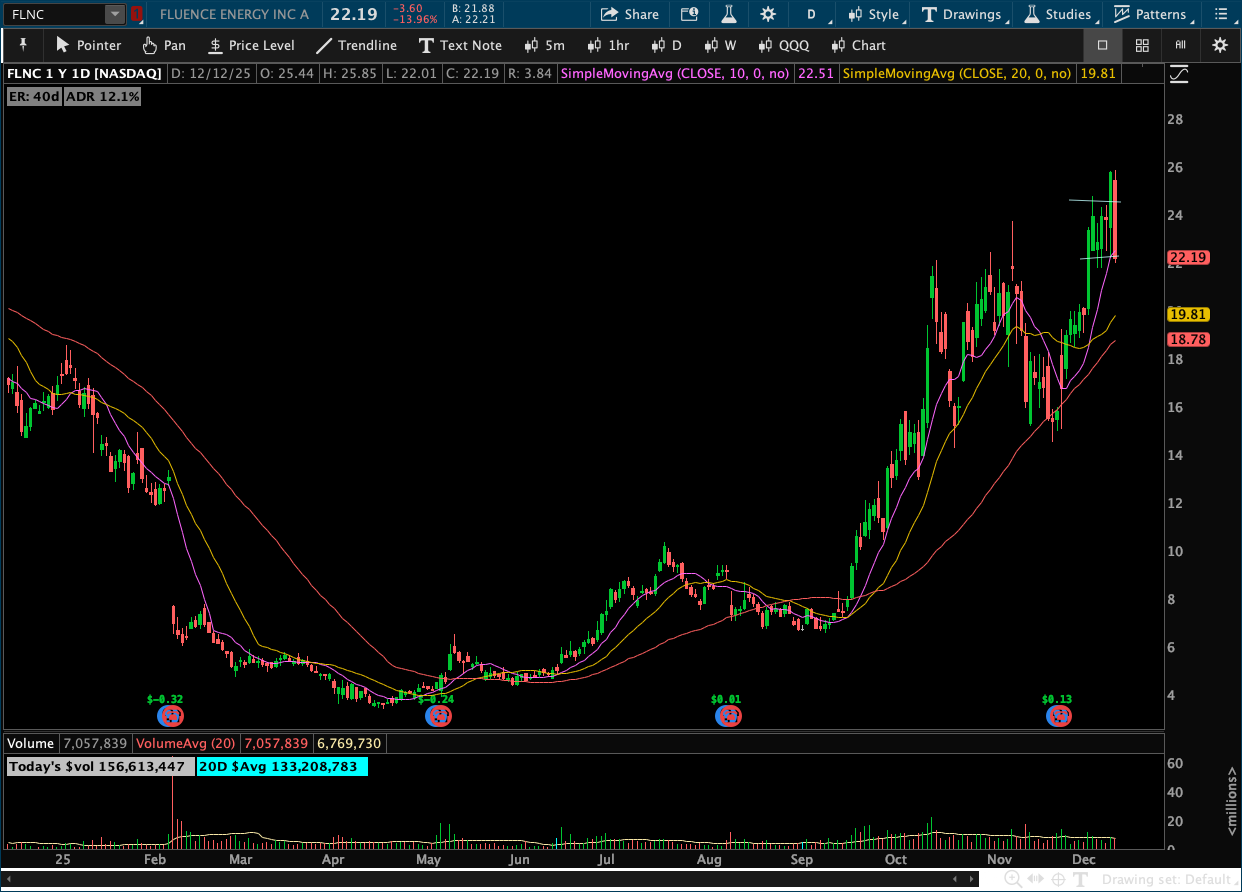The height and width of the screenshot is (892, 1242).
Task: Click the FLNC 1 Y 1D [NASDAQ] chart title
Action: coord(85,74)
